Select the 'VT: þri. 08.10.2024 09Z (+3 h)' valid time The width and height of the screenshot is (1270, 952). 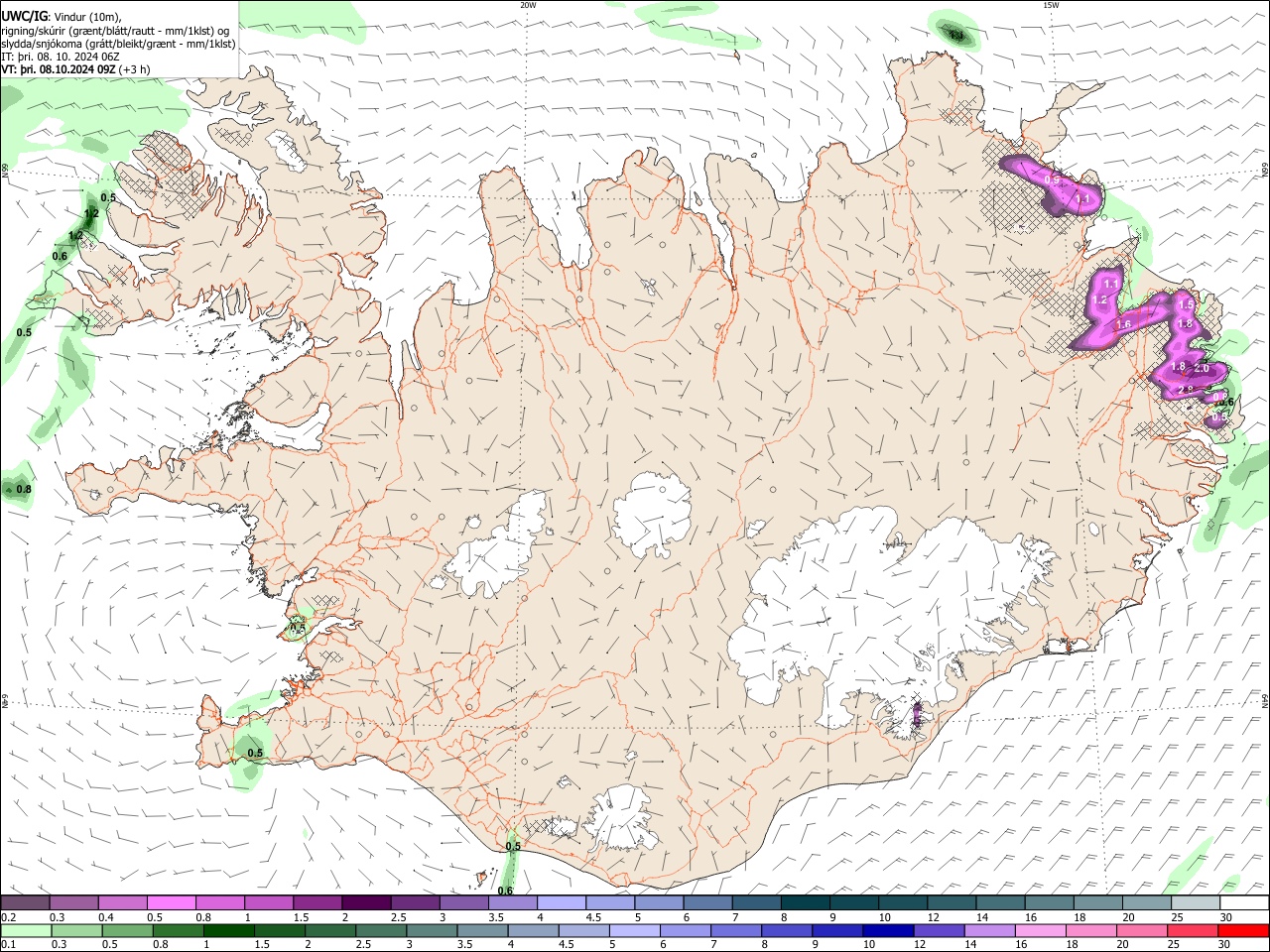click(76, 69)
